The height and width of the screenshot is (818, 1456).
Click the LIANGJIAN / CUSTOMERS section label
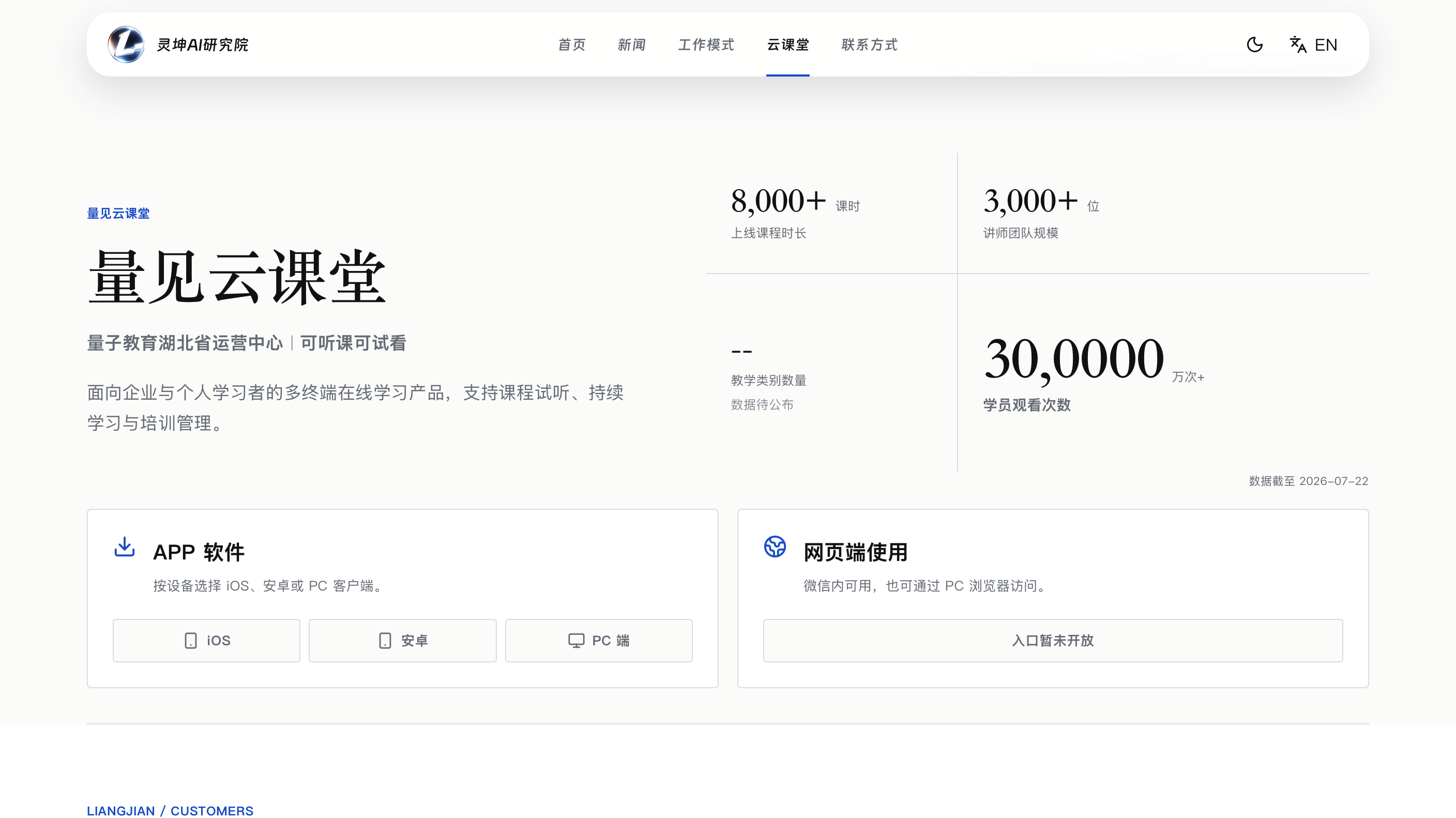[x=170, y=811]
